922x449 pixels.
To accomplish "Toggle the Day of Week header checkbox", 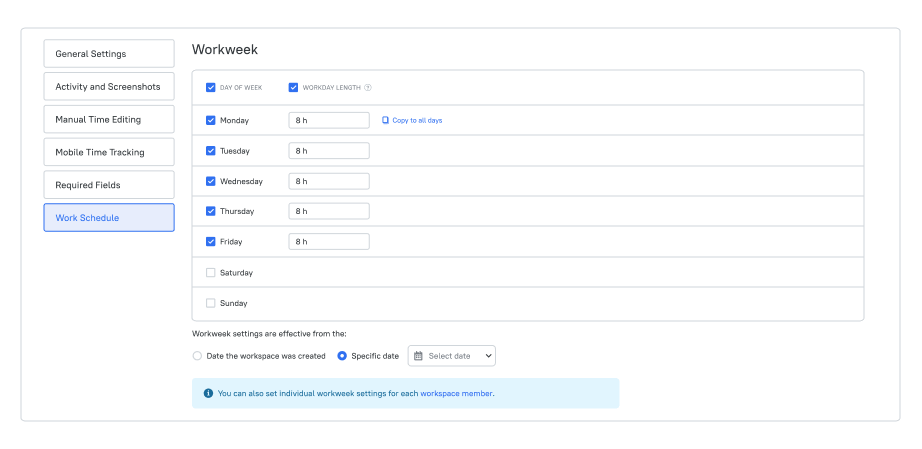I will pyautogui.click(x=211, y=88).
